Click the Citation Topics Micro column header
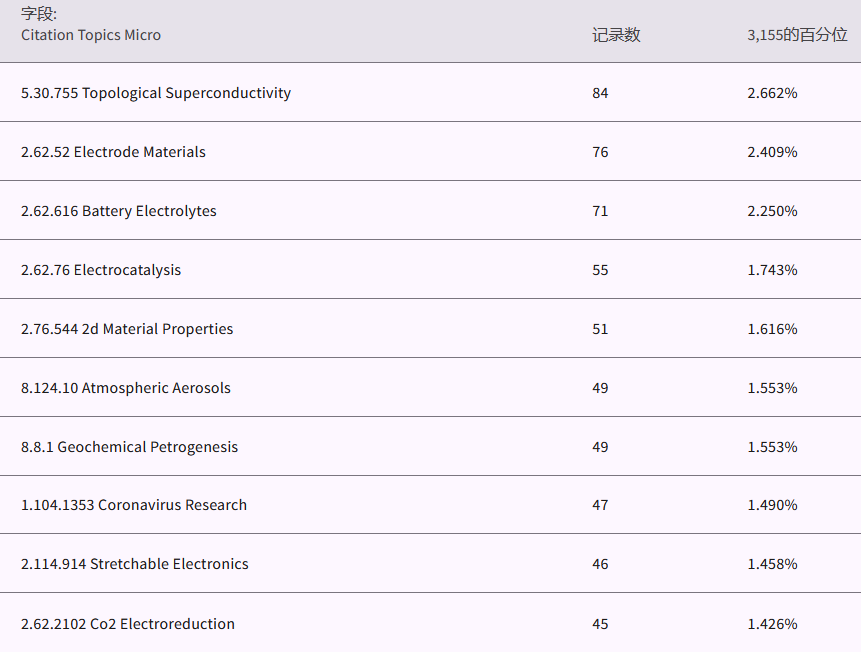 coord(91,35)
